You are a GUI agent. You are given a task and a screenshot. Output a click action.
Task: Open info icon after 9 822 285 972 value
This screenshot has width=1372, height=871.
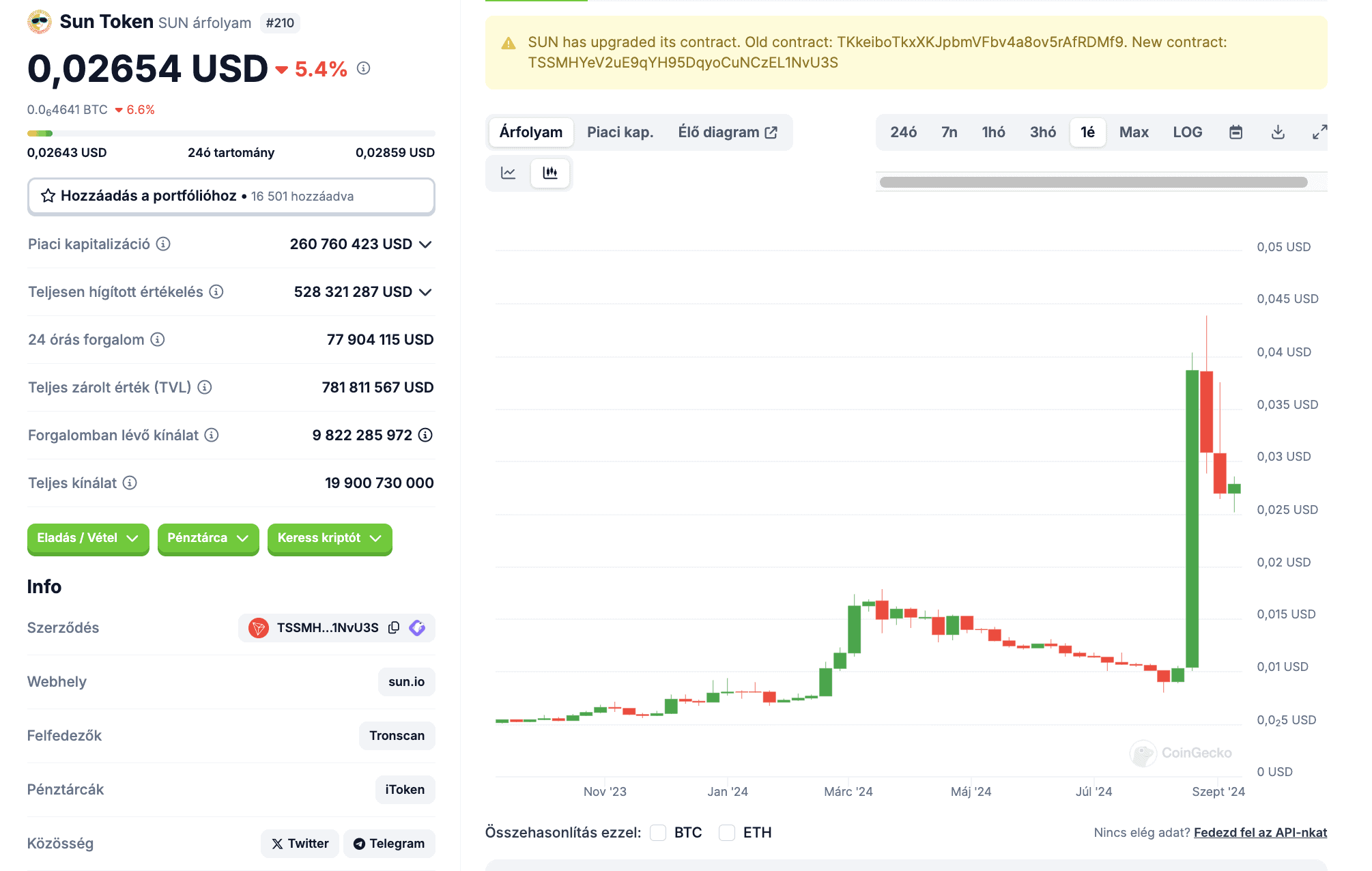click(x=425, y=435)
